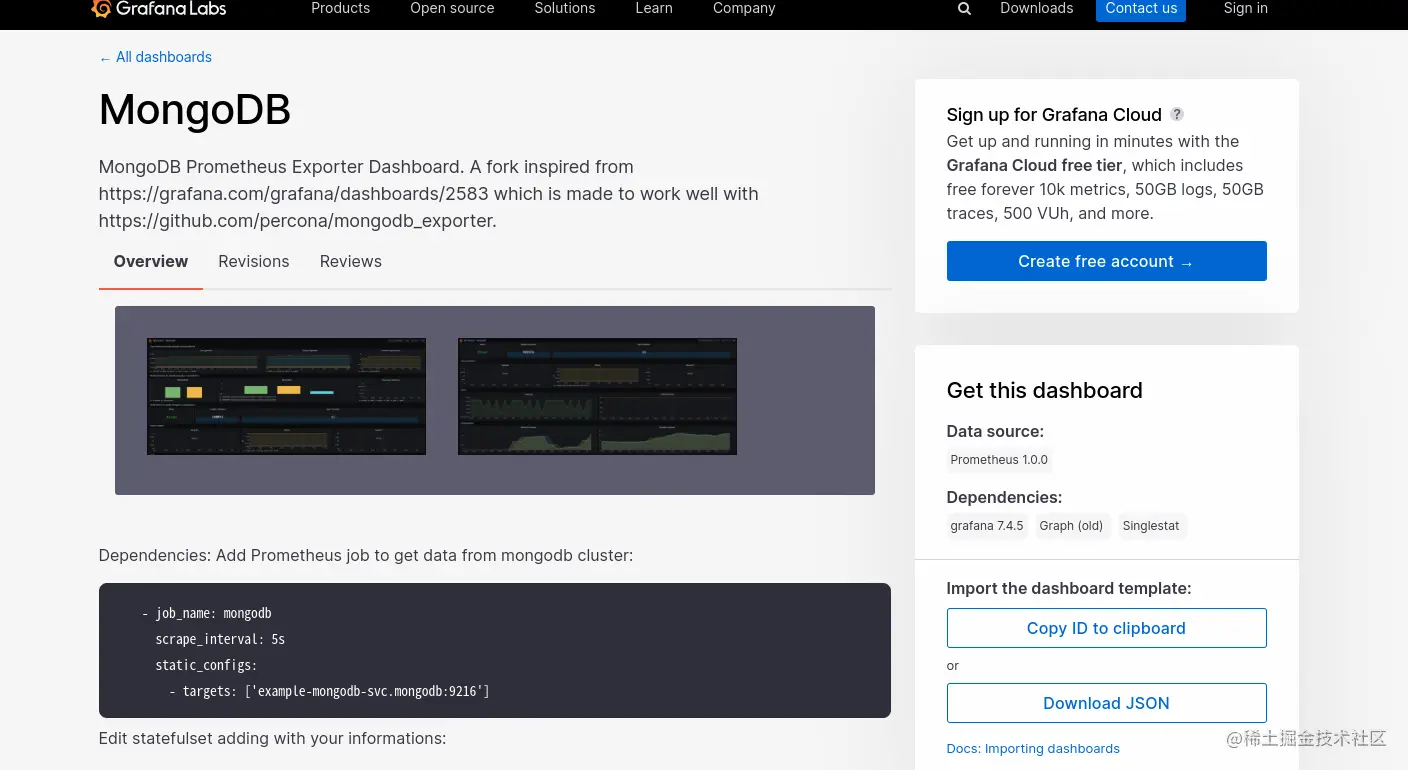Switch to the Reviews tab
Image resolution: width=1408 pixels, height=770 pixels.
click(x=351, y=262)
